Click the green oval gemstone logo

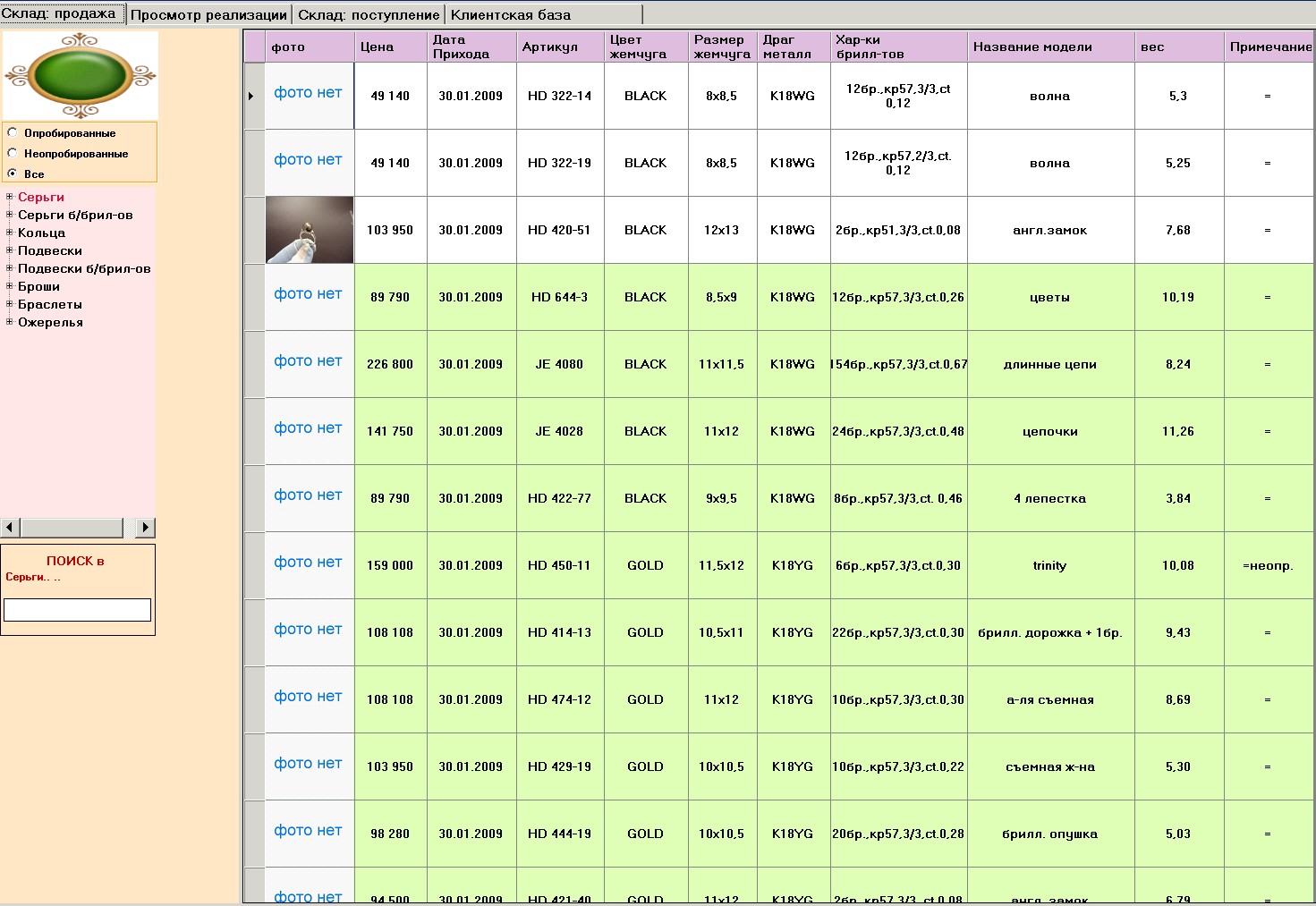(81, 75)
